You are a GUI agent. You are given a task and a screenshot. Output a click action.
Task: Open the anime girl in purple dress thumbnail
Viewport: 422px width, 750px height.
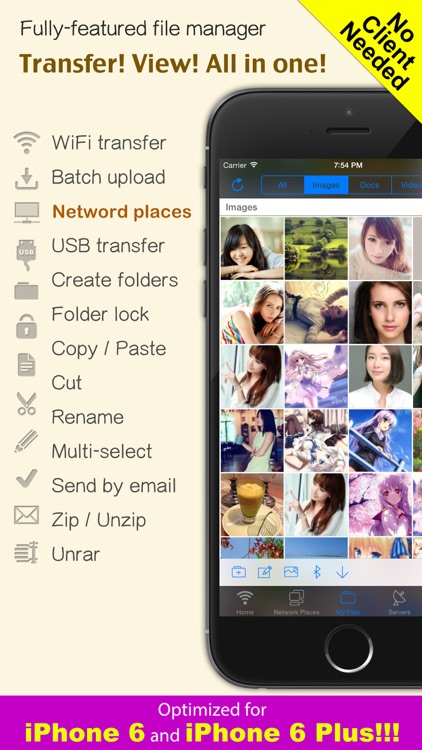[316, 376]
